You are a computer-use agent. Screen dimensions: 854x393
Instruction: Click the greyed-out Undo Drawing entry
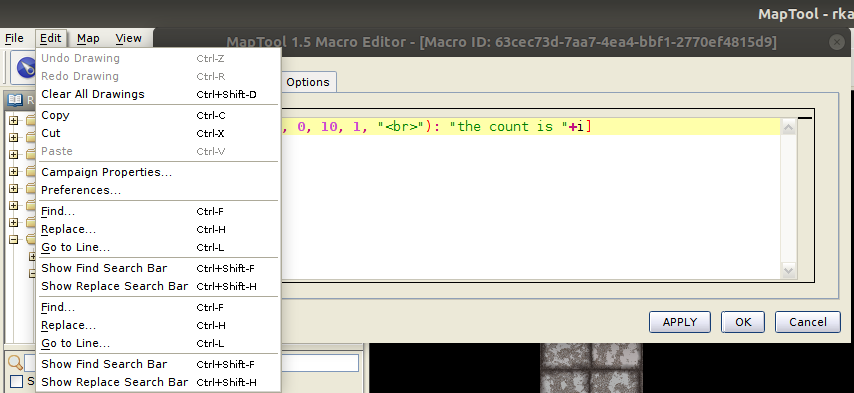click(158, 58)
